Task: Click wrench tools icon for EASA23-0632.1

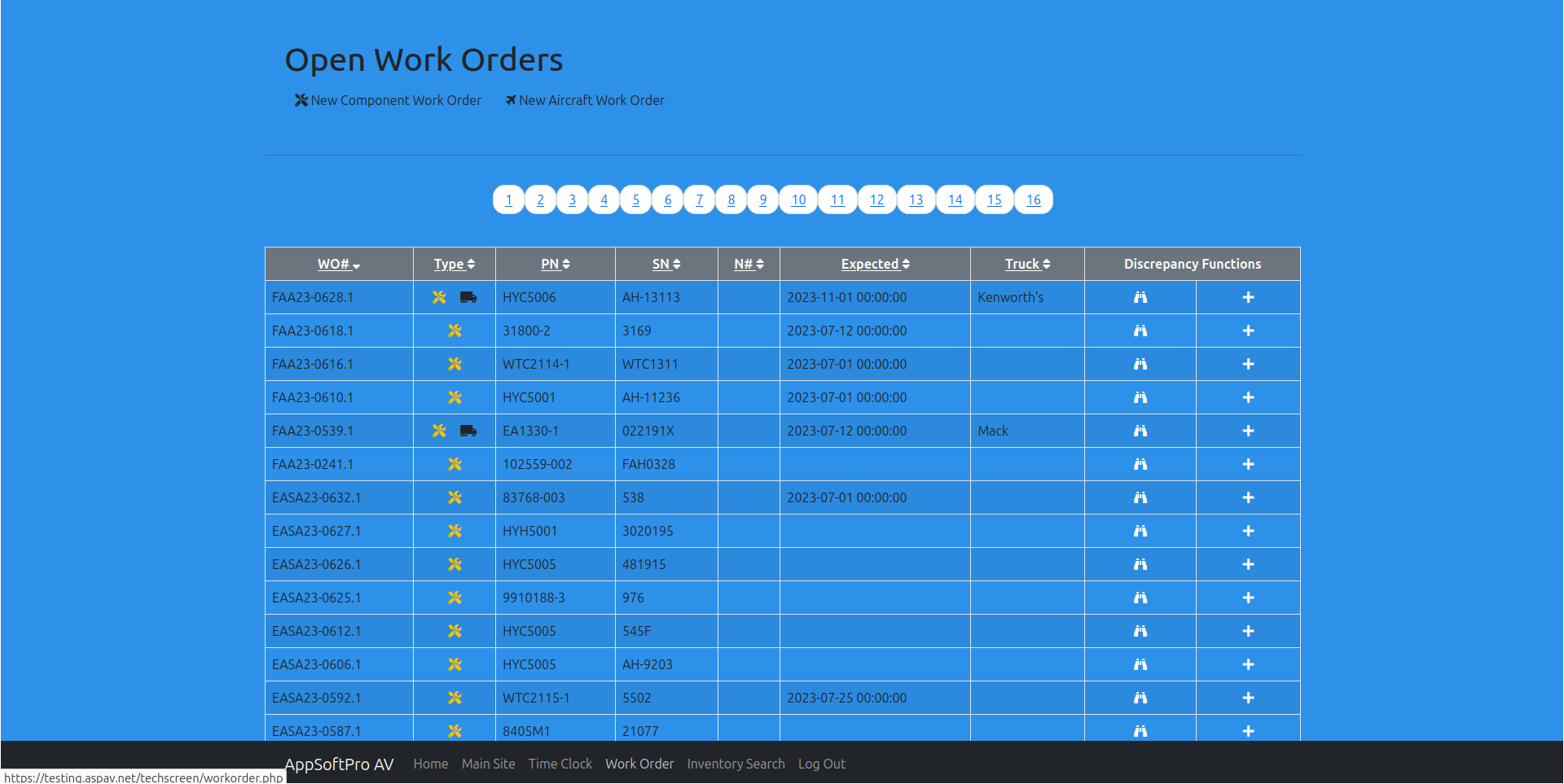Action: tap(455, 497)
